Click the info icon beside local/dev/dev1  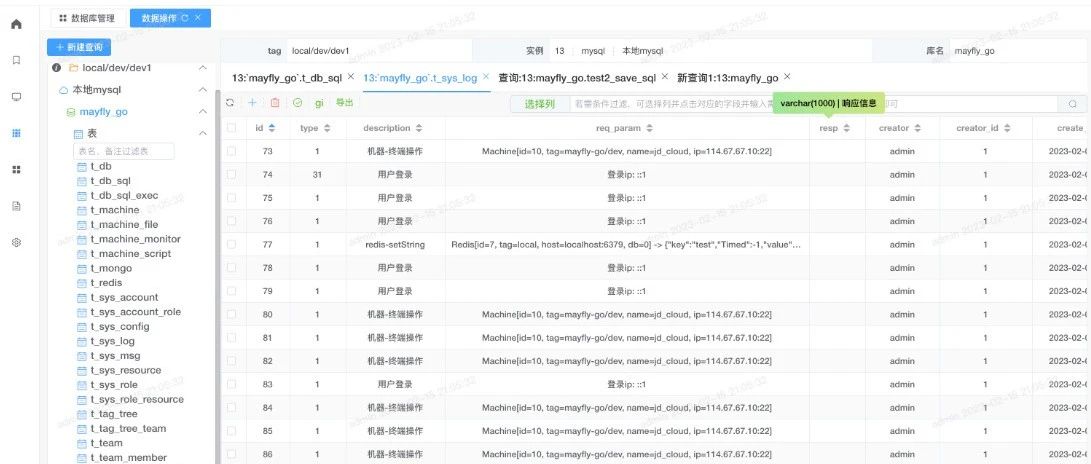pyautogui.click(x=56, y=67)
